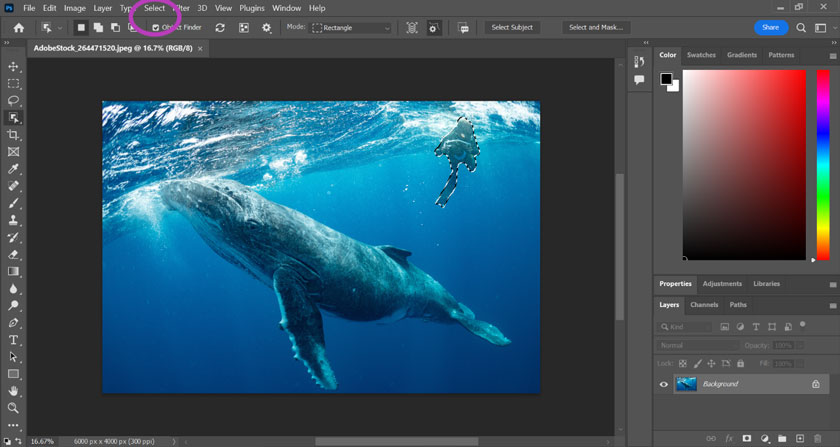Select the Crop tool
840x447 pixels.
(13, 135)
